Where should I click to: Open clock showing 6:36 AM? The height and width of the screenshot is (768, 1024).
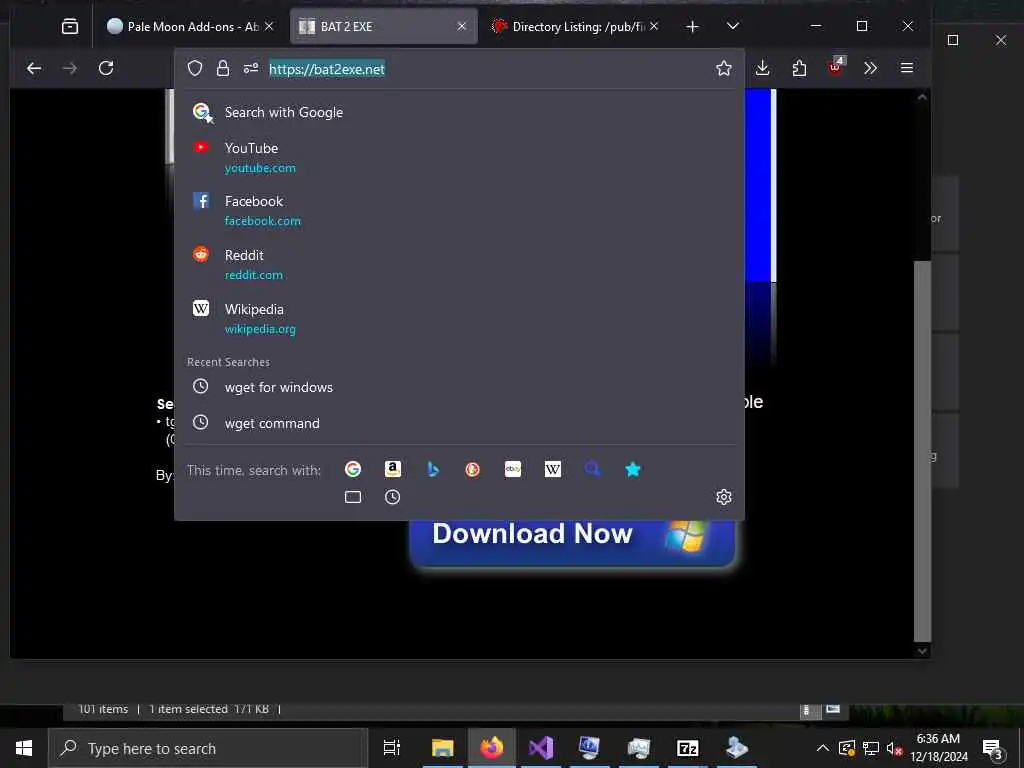[x=938, y=748]
